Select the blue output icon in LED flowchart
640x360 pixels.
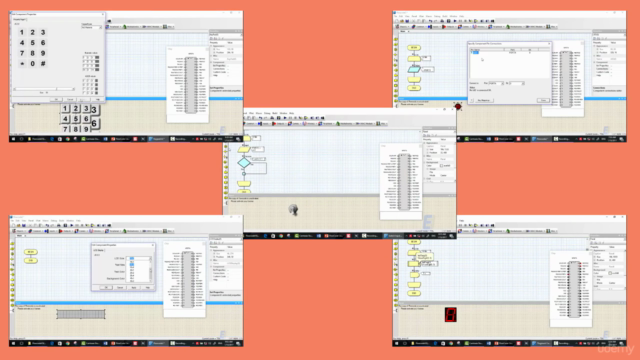click(x=414, y=70)
